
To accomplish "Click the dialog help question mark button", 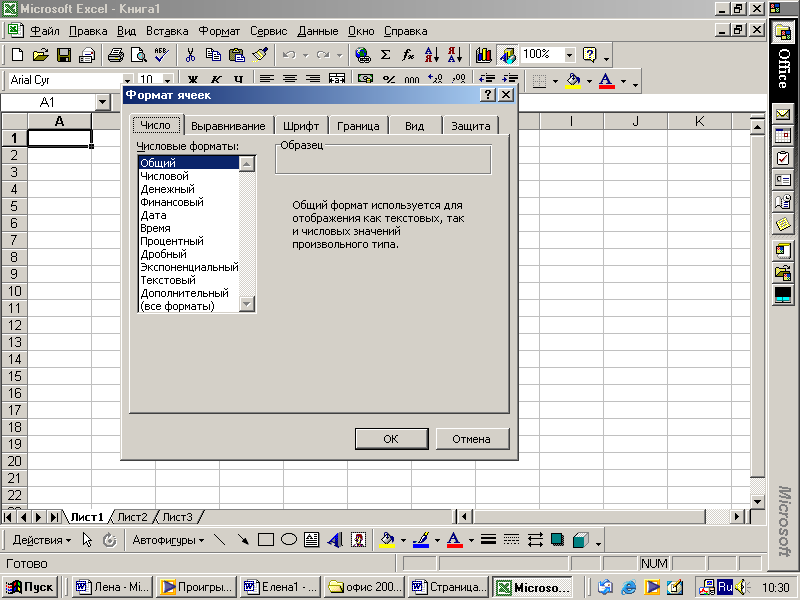I will (488, 95).
